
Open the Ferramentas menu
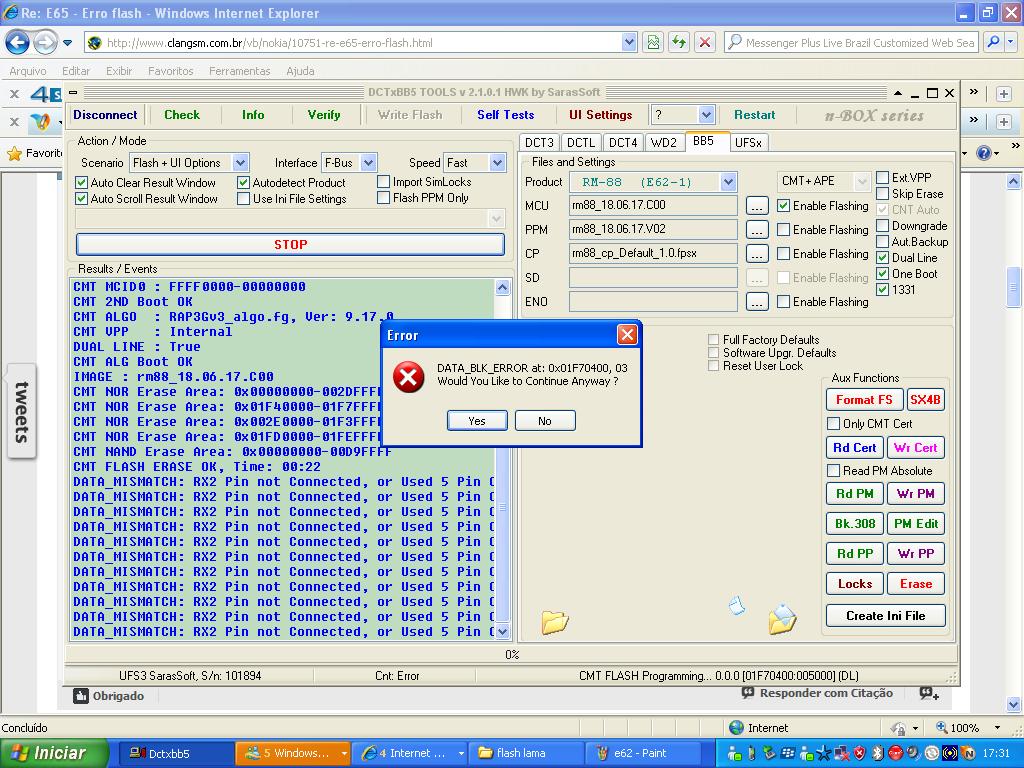click(239, 71)
